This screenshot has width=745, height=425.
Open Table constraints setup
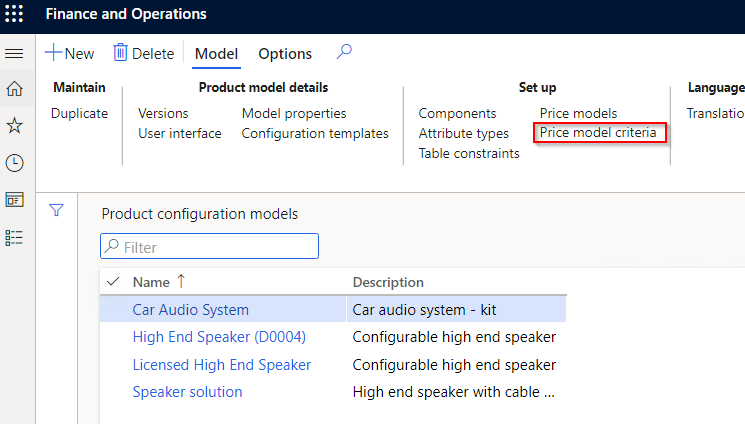[469, 153]
